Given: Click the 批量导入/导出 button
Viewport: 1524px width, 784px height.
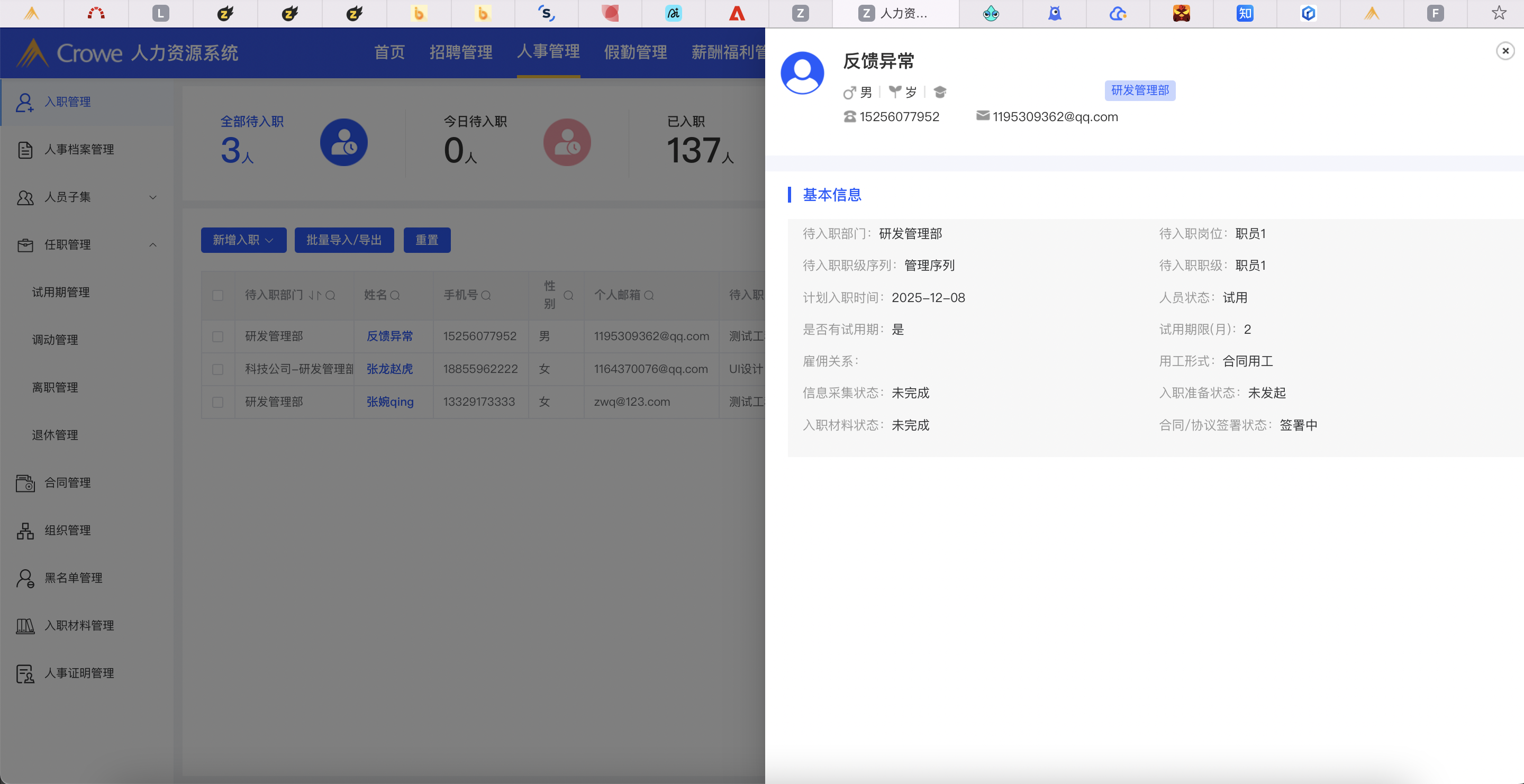Looking at the screenshot, I should pos(344,240).
